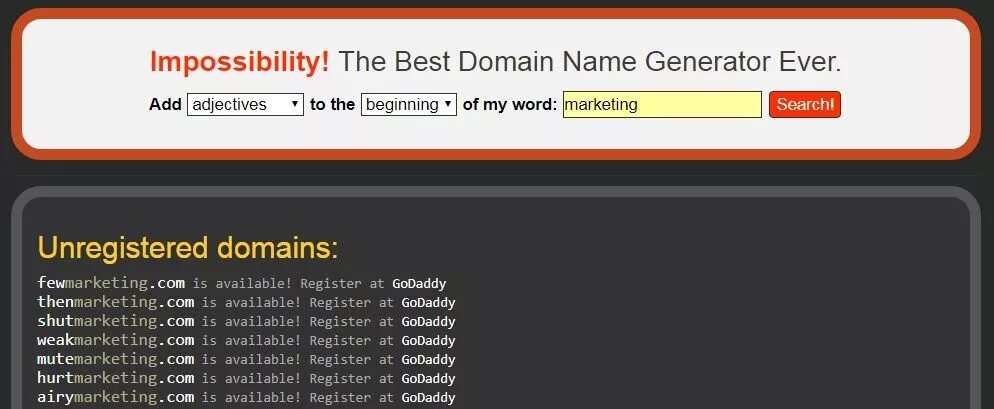Select the hurtmarketing.com domain text
The width and height of the screenshot is (994, 409).
pyautogui.click(x=115, y=378)
